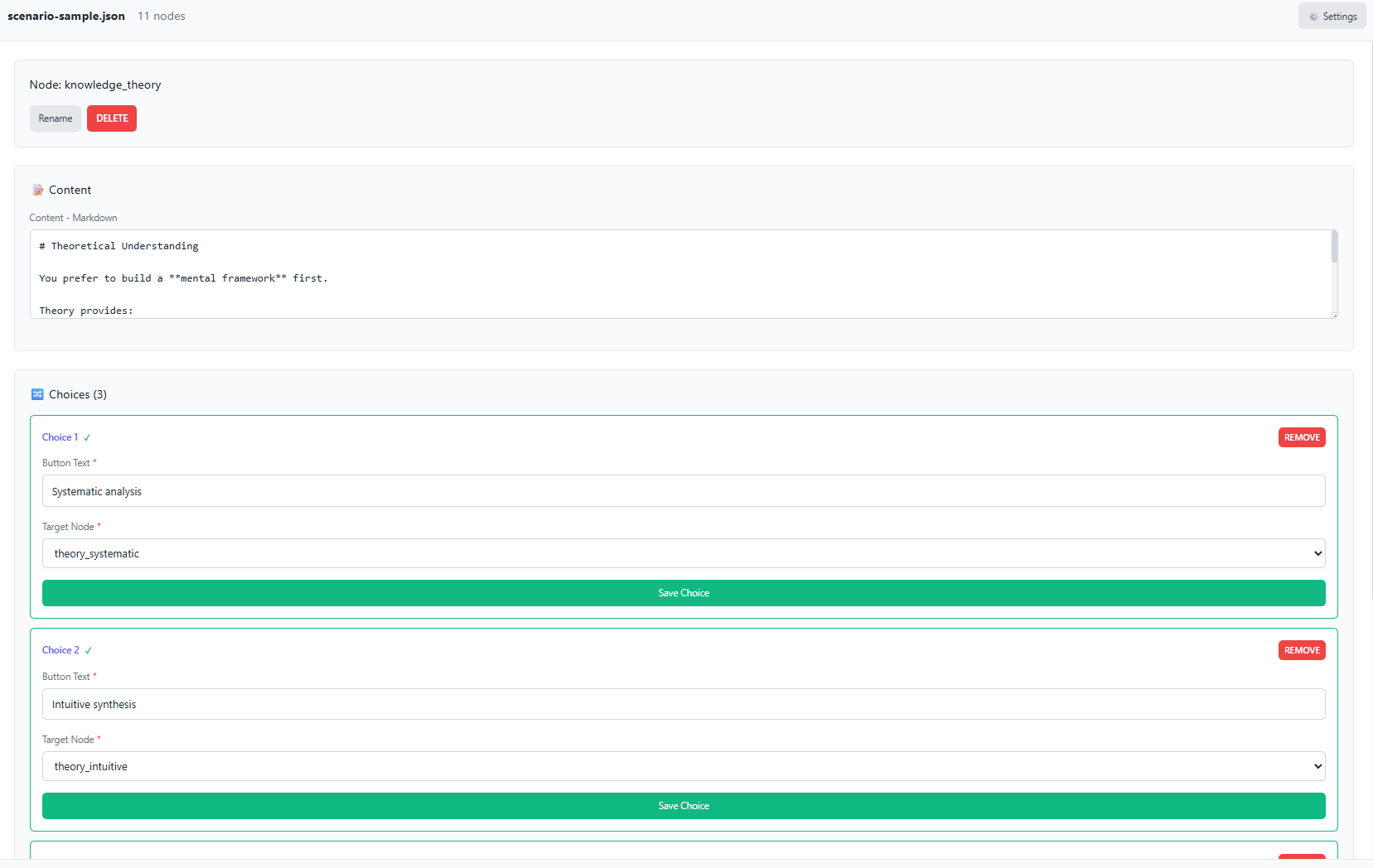This screenshot has width=1373, height=868.
Task: Click the text area resize handle
Action: pos(1334,315)
